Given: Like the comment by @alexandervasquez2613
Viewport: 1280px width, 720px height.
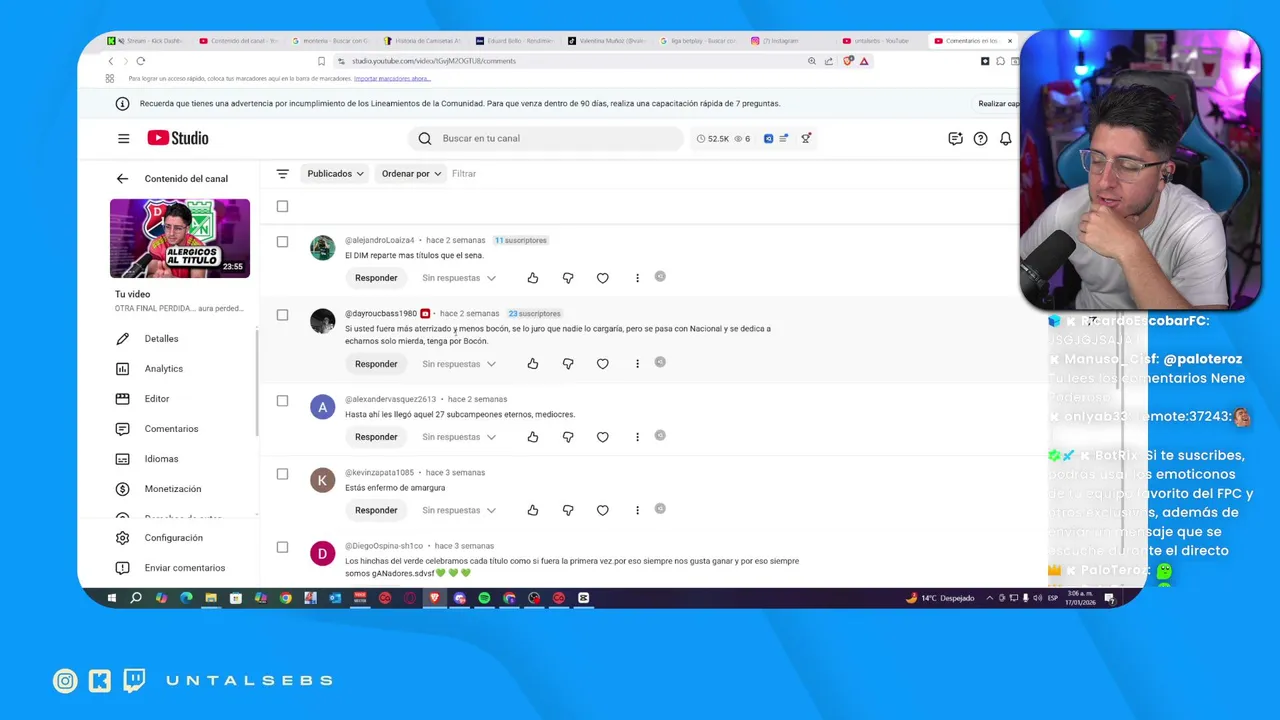Looking at the screenshot, I should 533,437.
